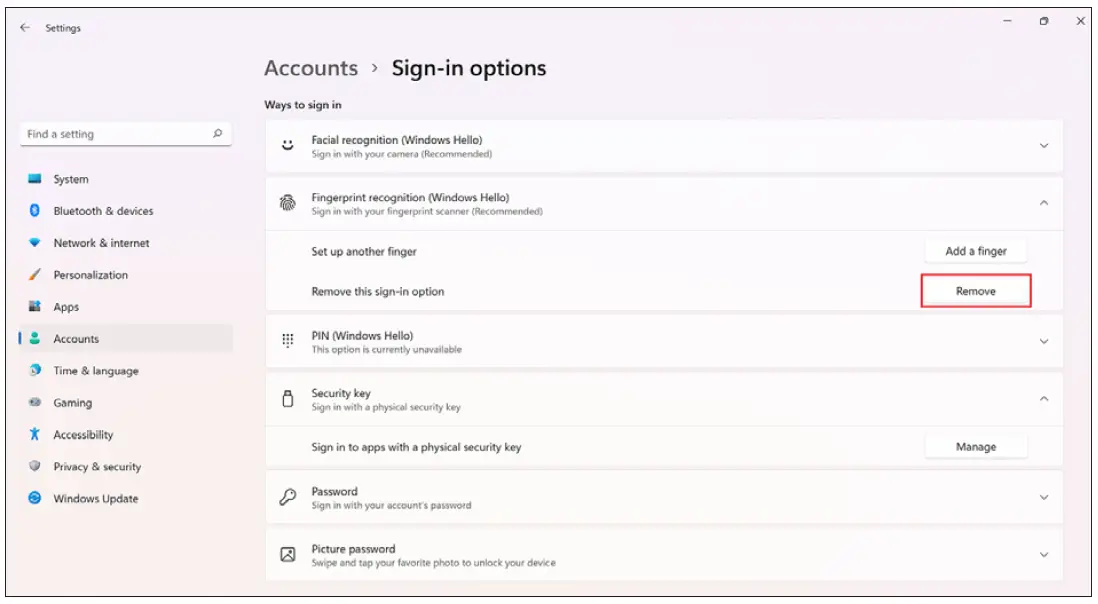Click the Gaming controller icon

click(35, 403)
